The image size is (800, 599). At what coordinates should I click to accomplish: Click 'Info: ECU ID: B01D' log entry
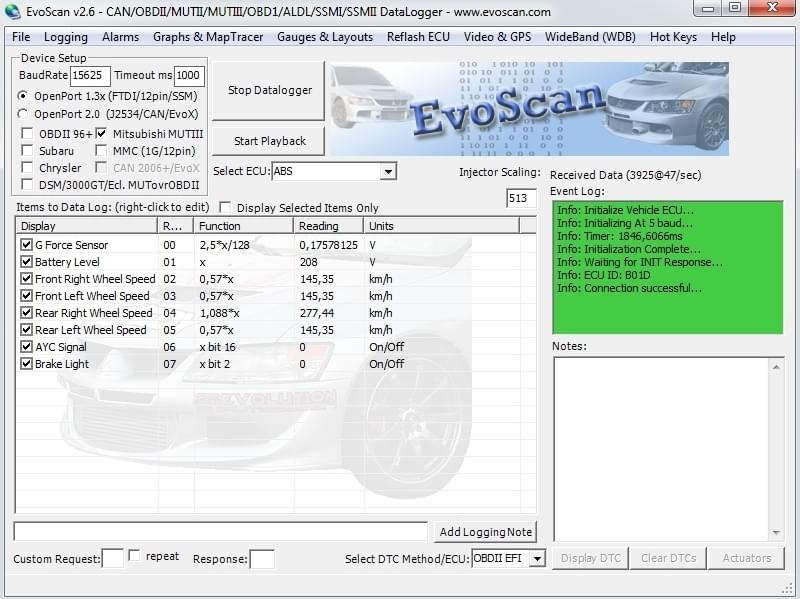point(604,275)
